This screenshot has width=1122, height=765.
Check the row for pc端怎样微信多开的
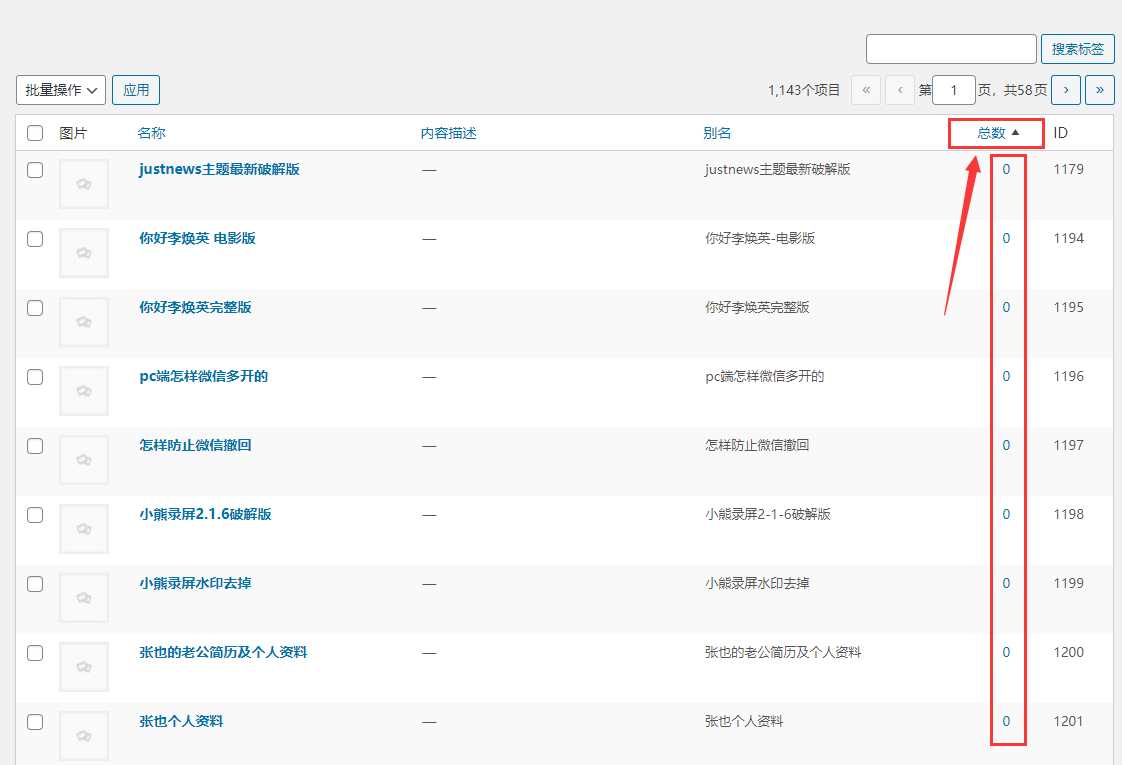[35, 377]
